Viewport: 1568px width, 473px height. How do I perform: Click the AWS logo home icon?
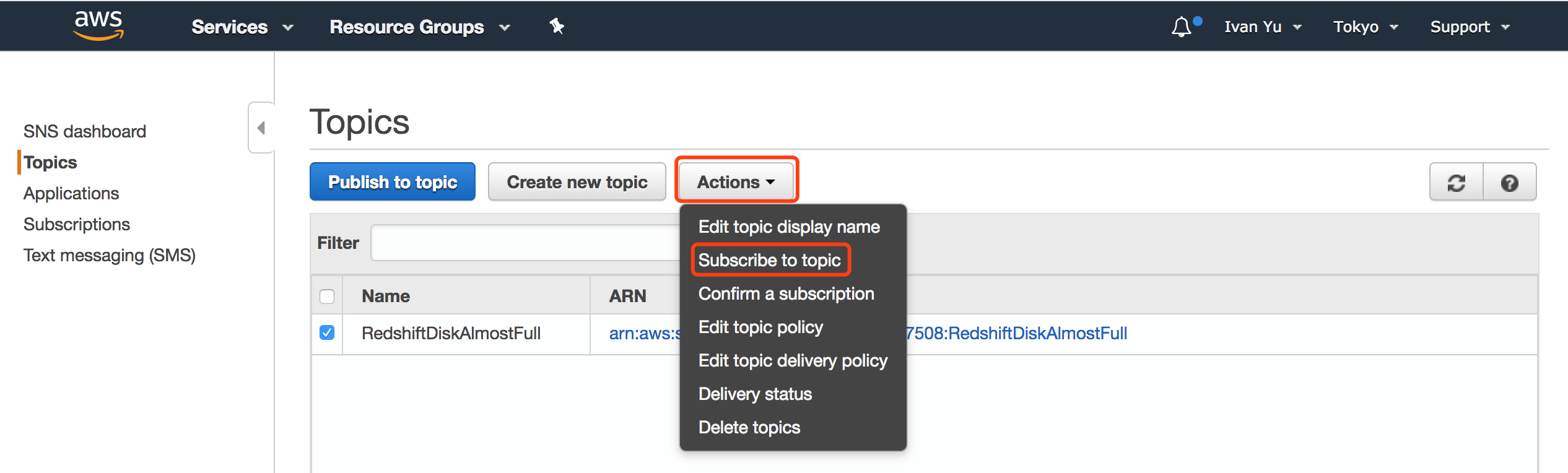click(x=98, y=26)
